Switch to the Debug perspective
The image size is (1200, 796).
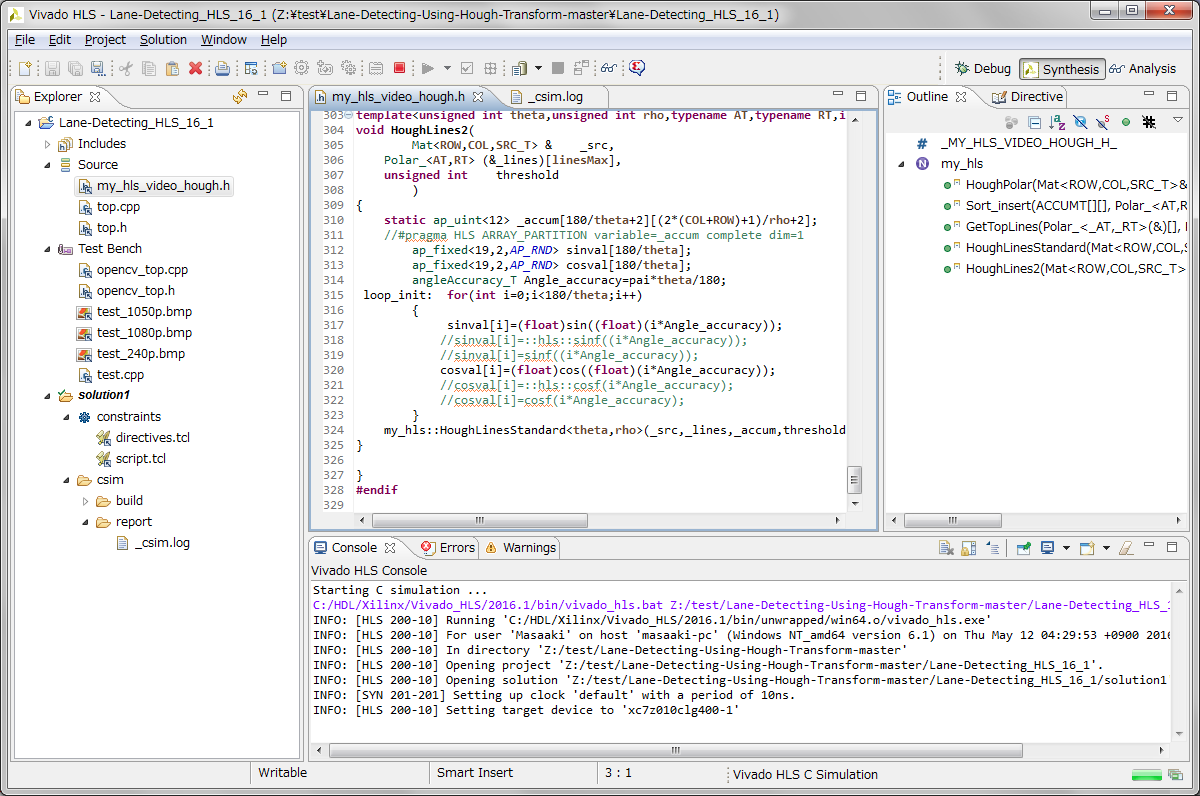click(983, 69)
